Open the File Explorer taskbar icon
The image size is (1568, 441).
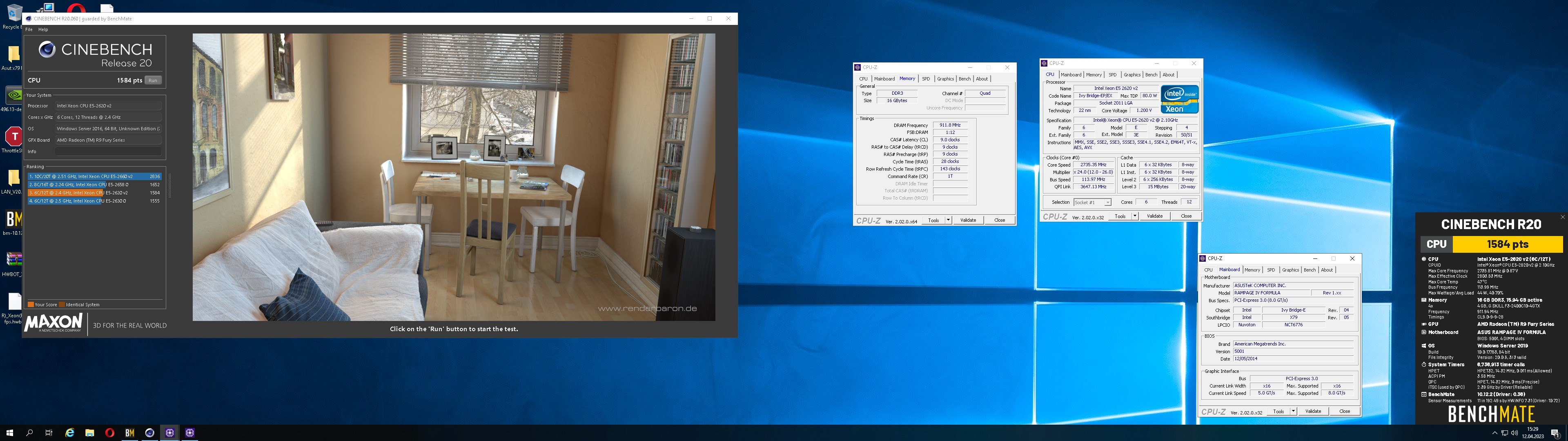pos(89,432)
